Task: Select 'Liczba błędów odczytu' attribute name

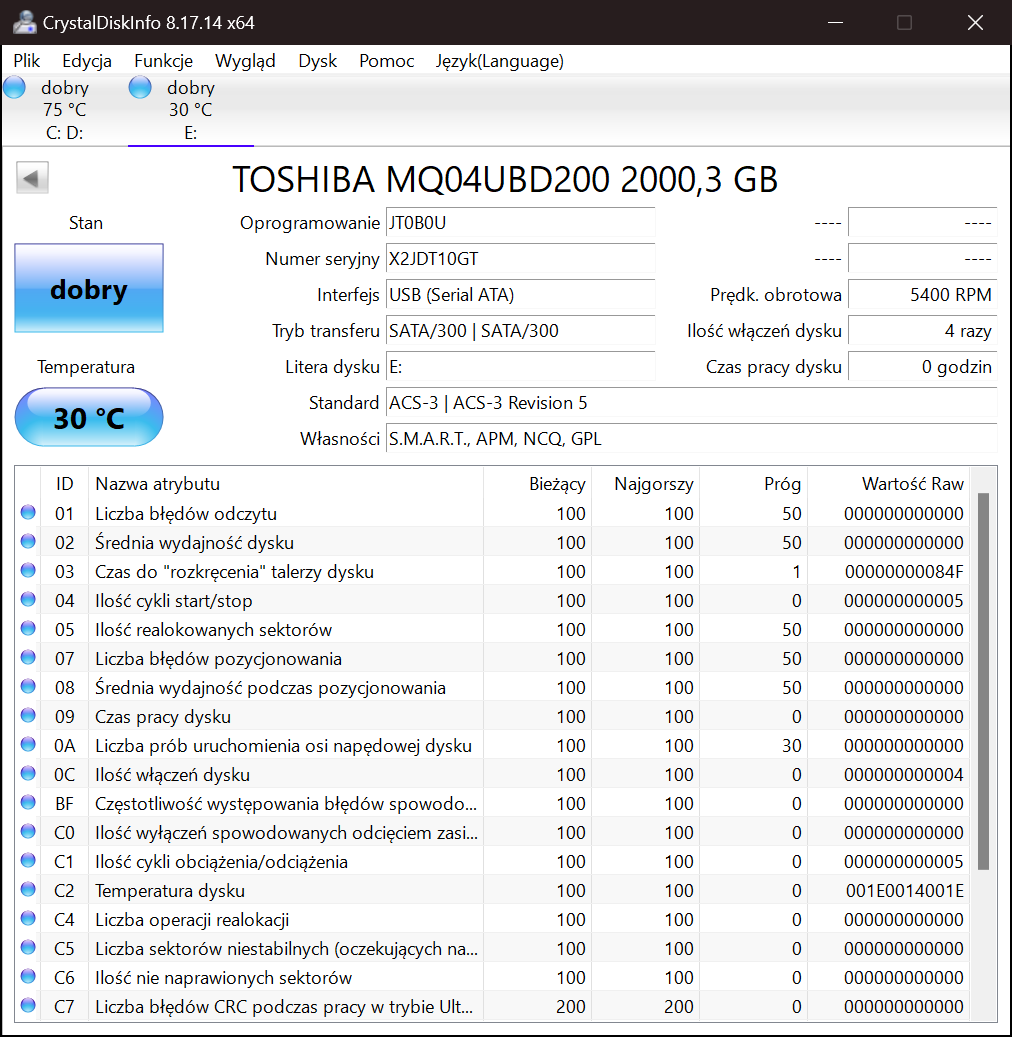Action: tap(186, 513)
